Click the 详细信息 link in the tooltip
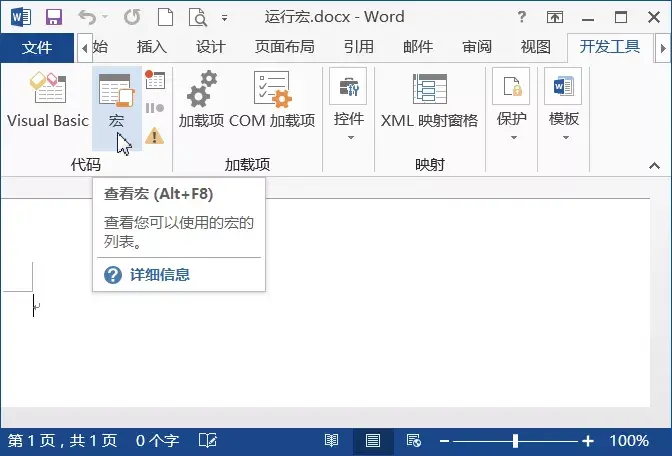Viewport: 672px width, 456px height. coord(160,275)
